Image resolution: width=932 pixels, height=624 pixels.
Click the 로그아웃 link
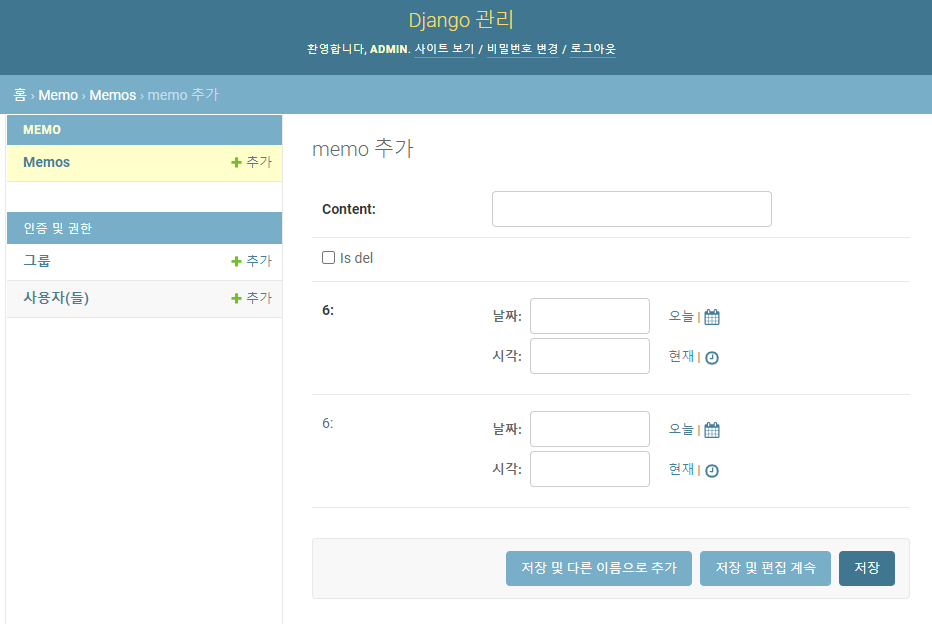[593, 49]
